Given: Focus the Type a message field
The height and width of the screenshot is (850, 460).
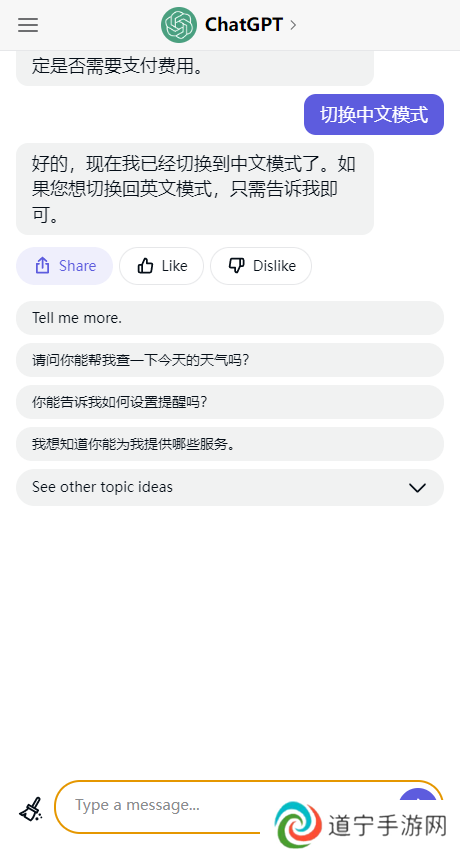Looking at the screenshot, I should click(x=228, y=806).
